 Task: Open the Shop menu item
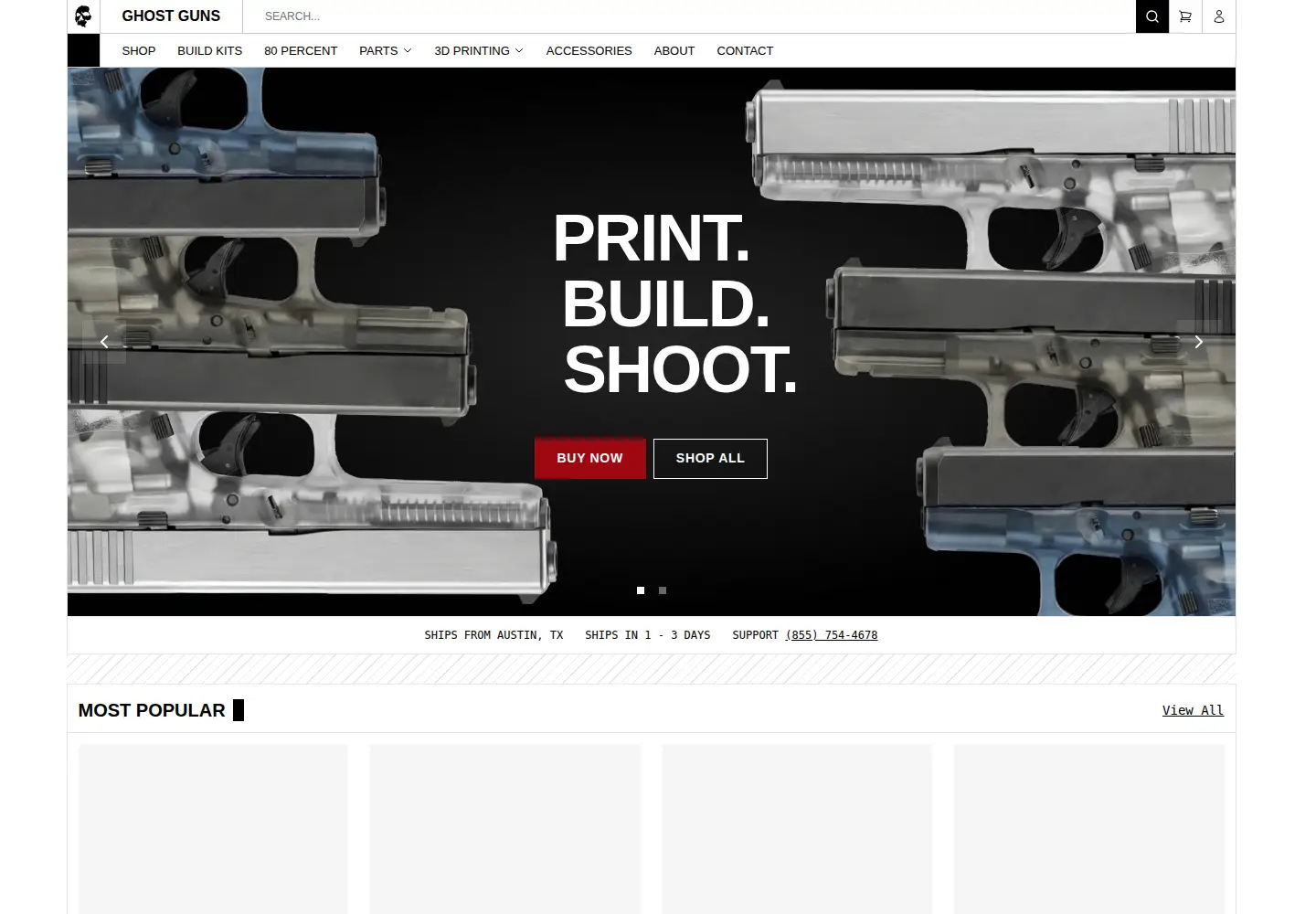139,51
